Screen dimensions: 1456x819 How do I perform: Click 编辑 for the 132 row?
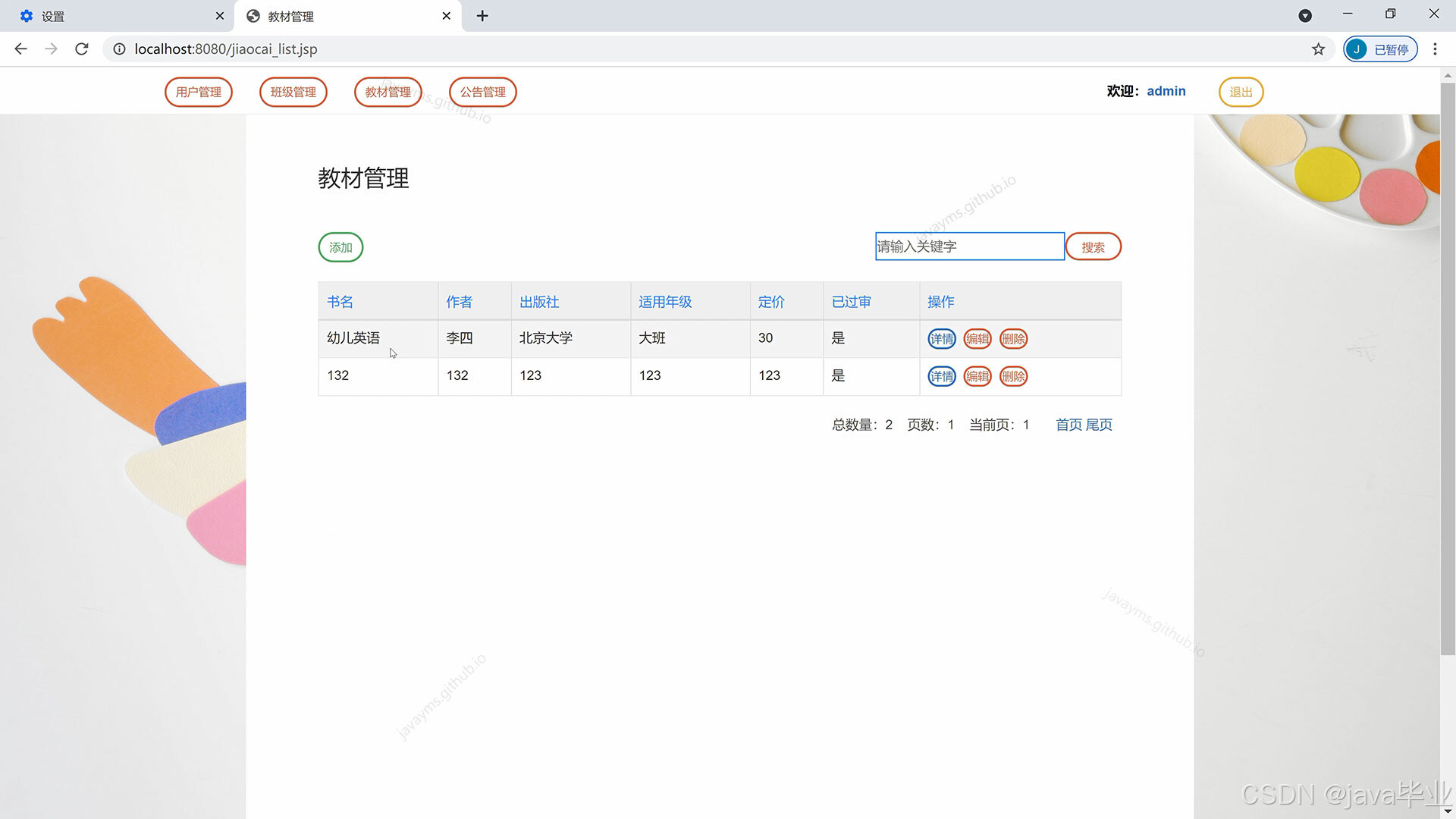(977, 376)
